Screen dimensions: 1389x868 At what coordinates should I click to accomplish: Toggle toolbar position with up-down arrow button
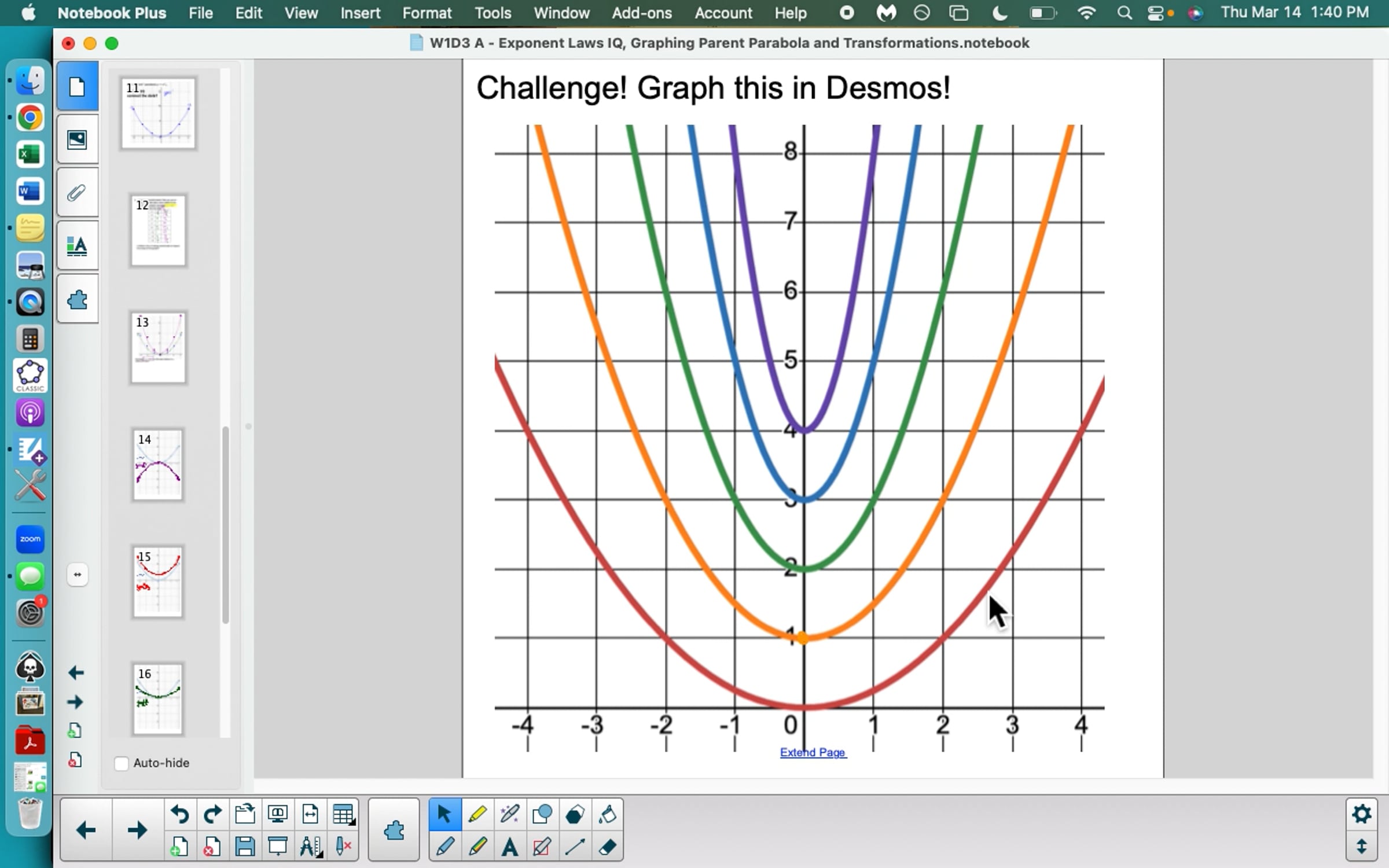click(x=1361, y=847)
